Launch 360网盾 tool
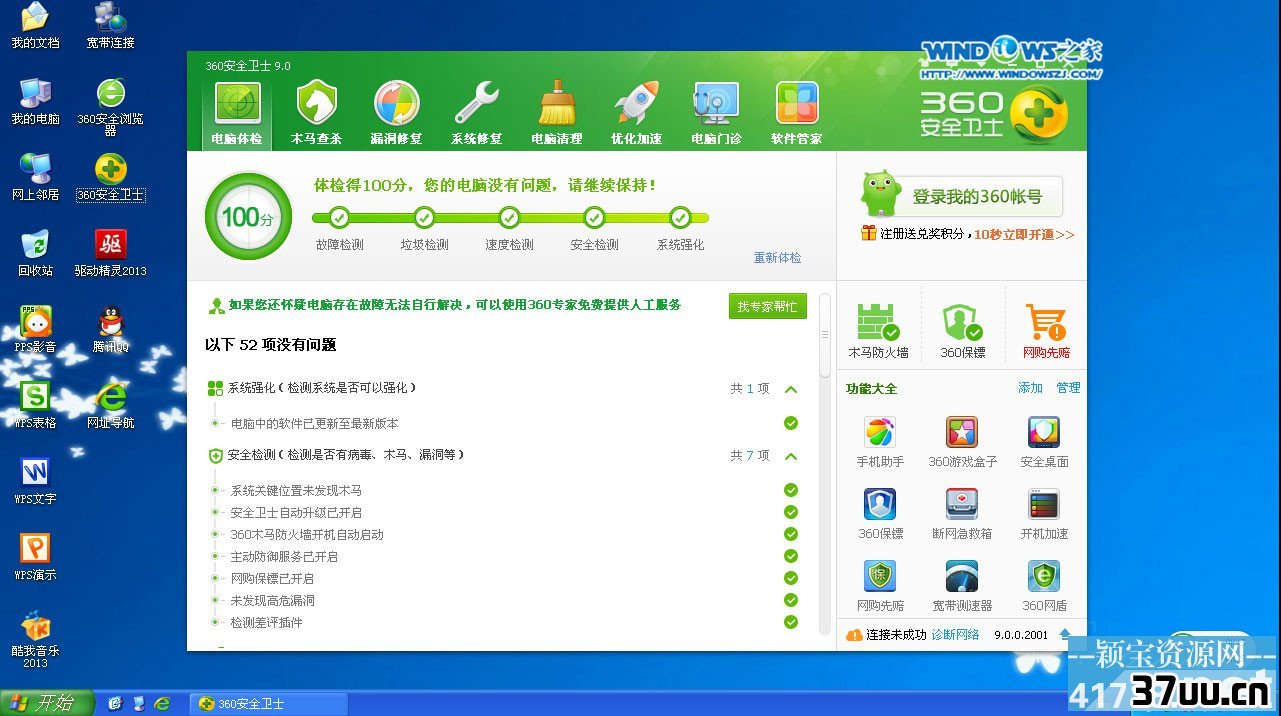The image size is (1281, 716). (x=1044, y=586)
